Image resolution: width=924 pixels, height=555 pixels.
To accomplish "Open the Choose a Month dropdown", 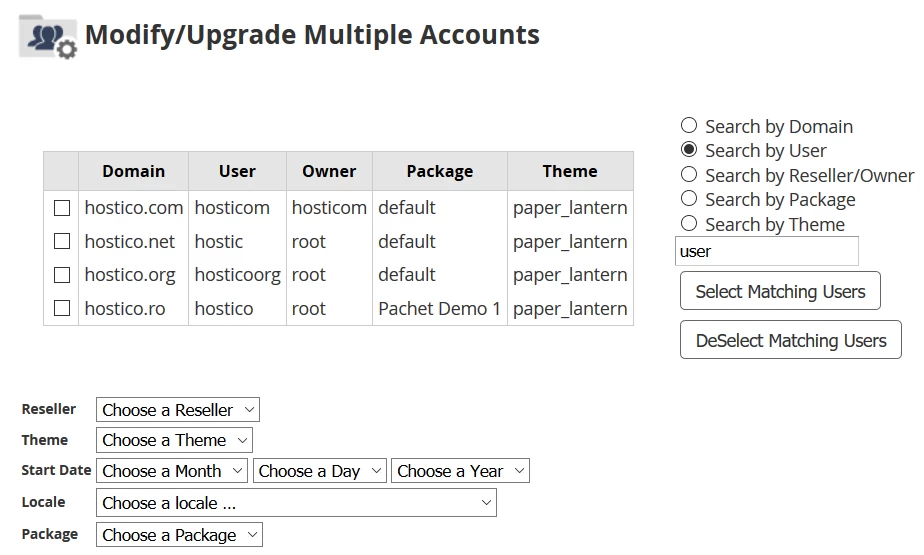I will click(171, 471).
